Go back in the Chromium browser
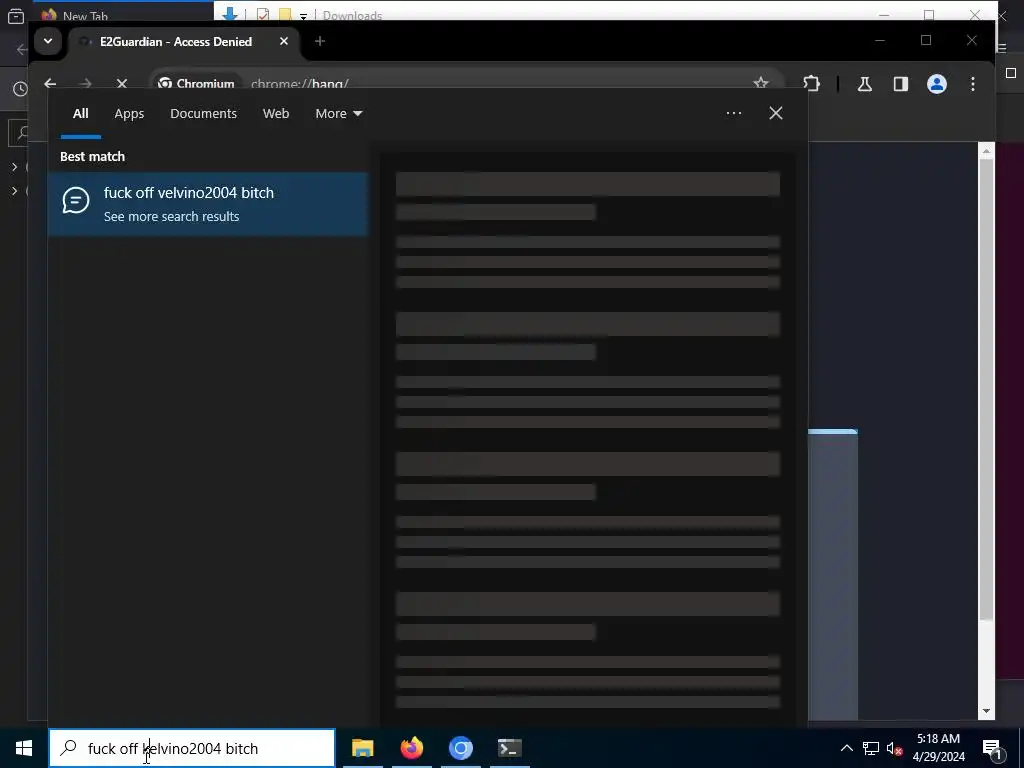 50,84
